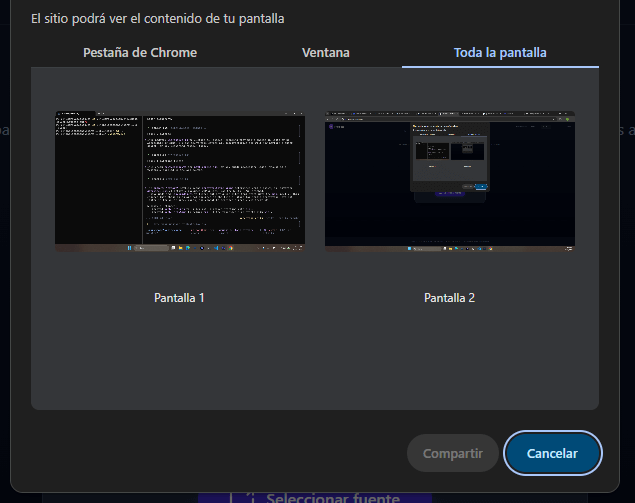Click the screen content notice text
Image resolution: width=635 pixels, height=503 pixels.
tap(158, 19)
